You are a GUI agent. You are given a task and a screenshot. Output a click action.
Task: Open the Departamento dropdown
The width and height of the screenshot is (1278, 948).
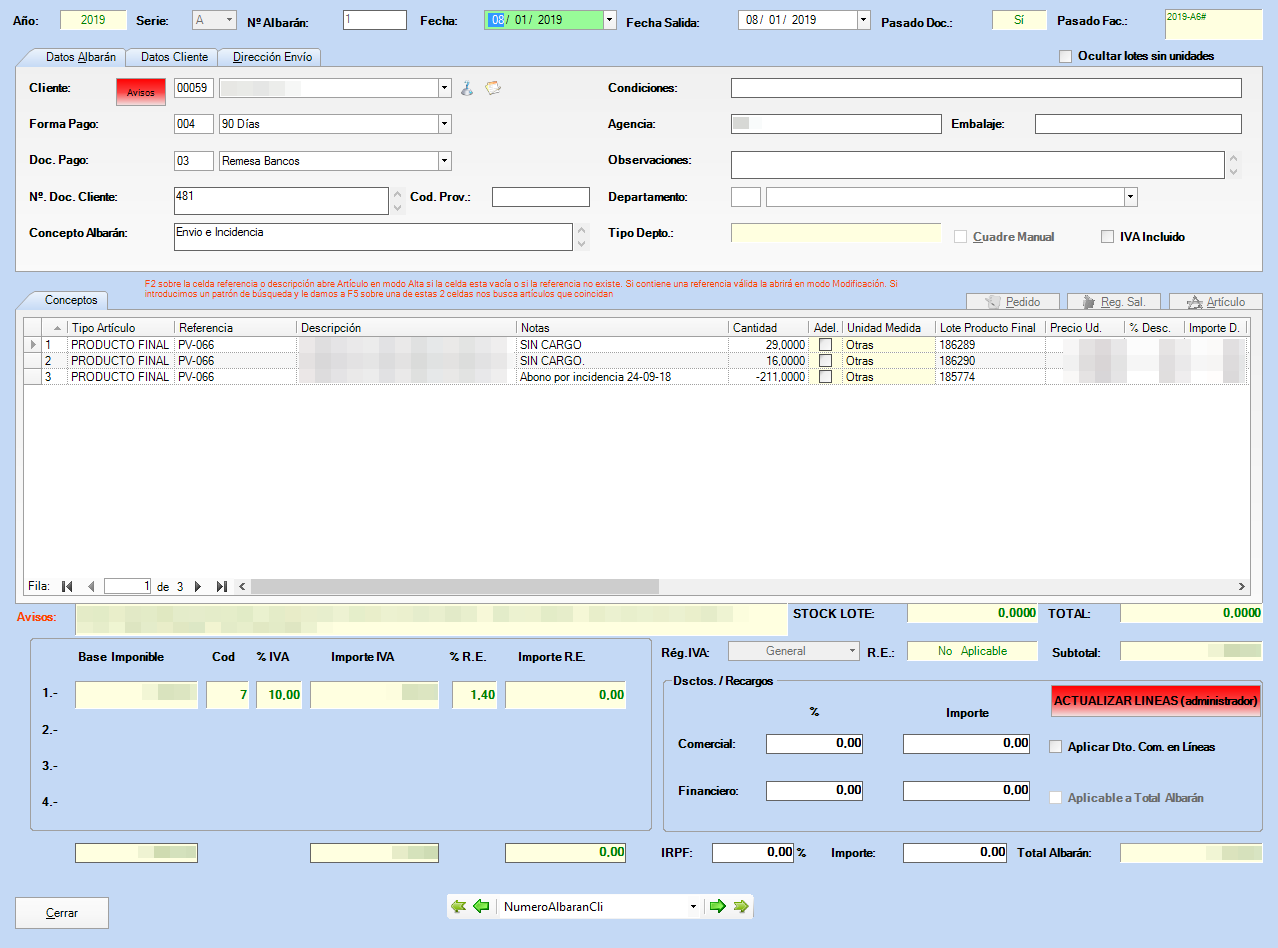click(x=1131, y=197)
